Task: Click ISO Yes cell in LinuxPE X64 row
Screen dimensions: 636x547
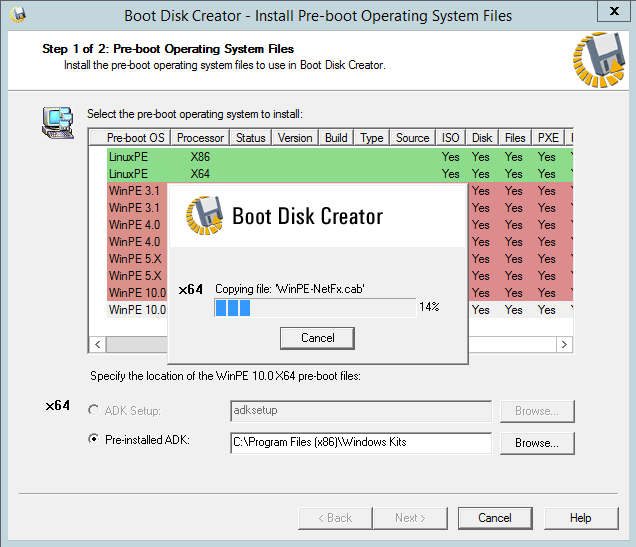Action: [451, 174]
